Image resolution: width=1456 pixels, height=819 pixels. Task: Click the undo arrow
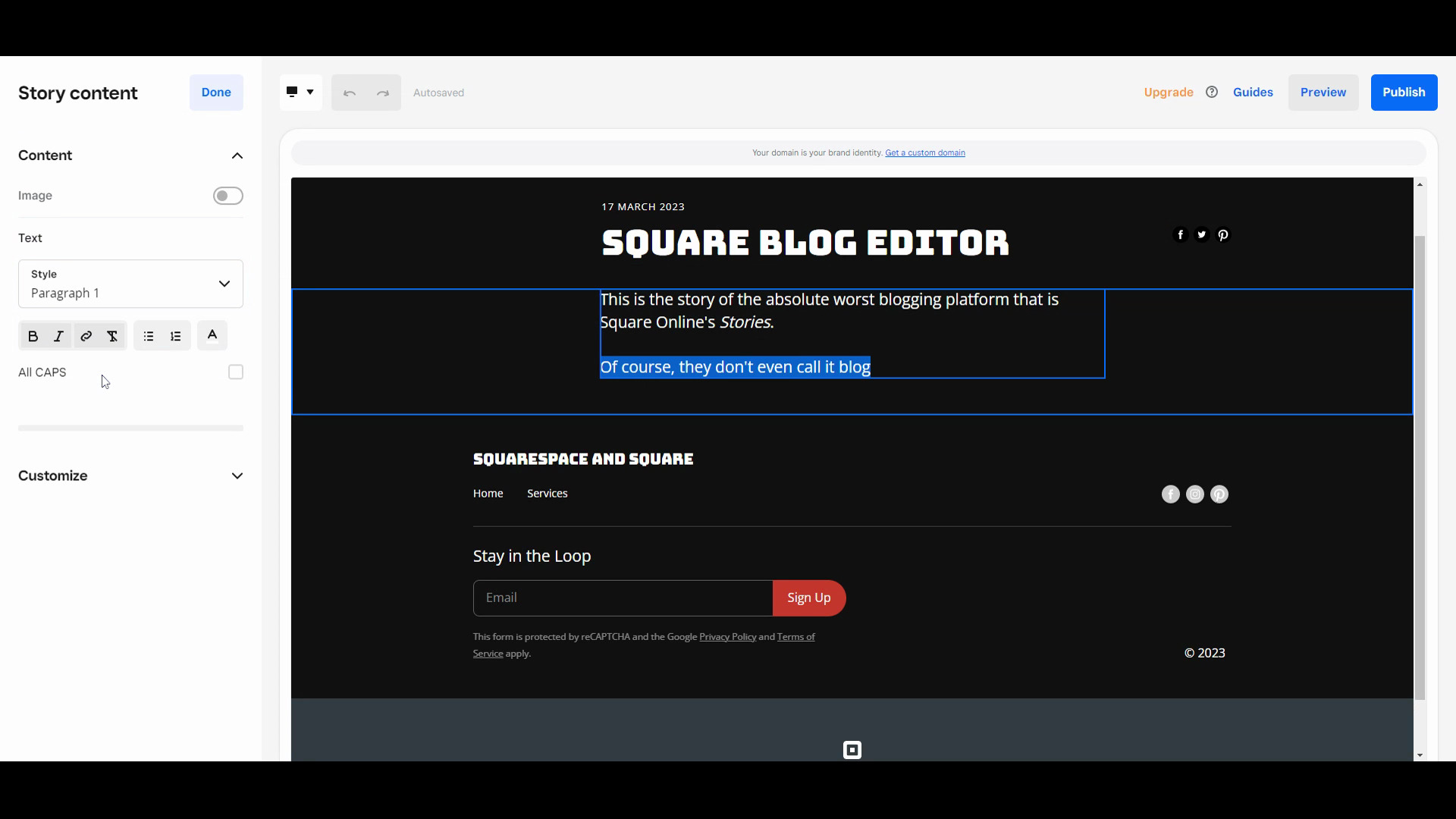coord(350,93)
